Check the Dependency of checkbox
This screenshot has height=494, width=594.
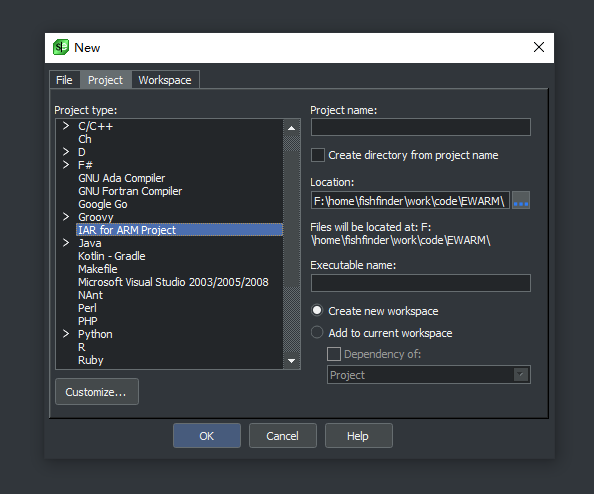coord(334,354)
